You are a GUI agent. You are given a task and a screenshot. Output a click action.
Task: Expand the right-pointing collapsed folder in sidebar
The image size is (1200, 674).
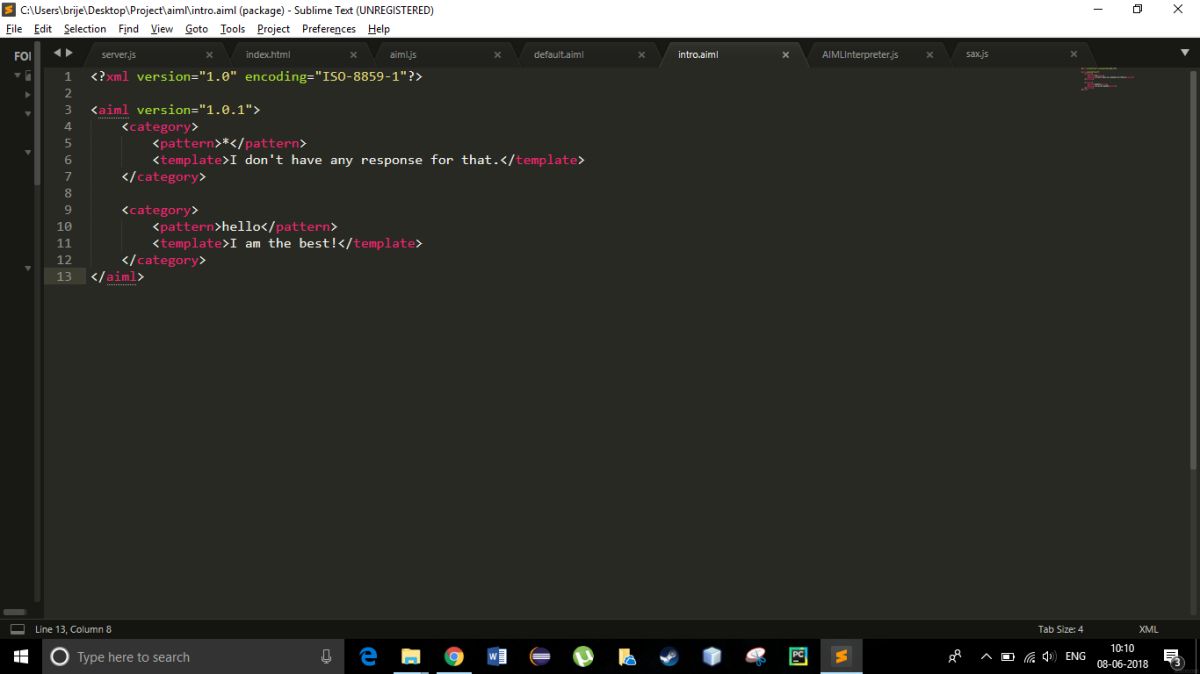(x=28, y=94)
